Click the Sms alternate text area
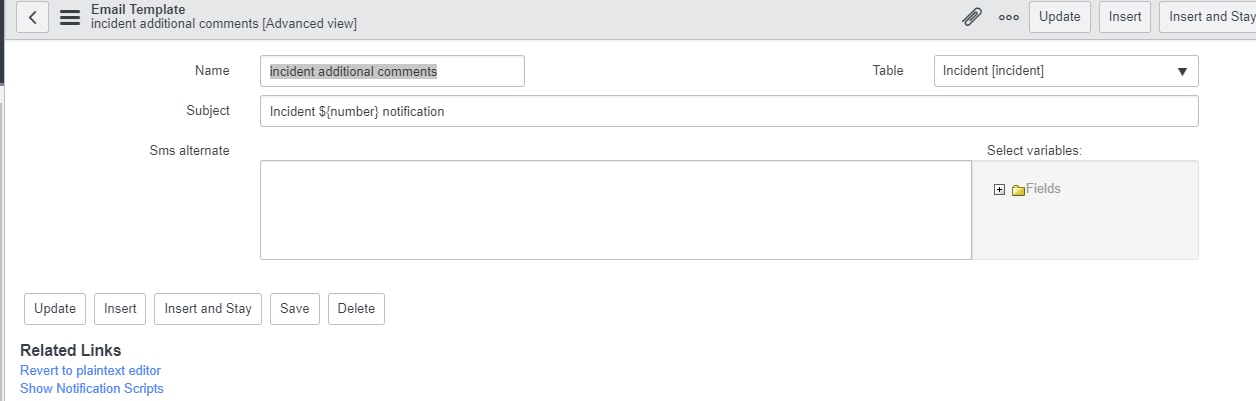Image resolution: width=1256 pixels, height=401 pixels. [x=616, y=210]
